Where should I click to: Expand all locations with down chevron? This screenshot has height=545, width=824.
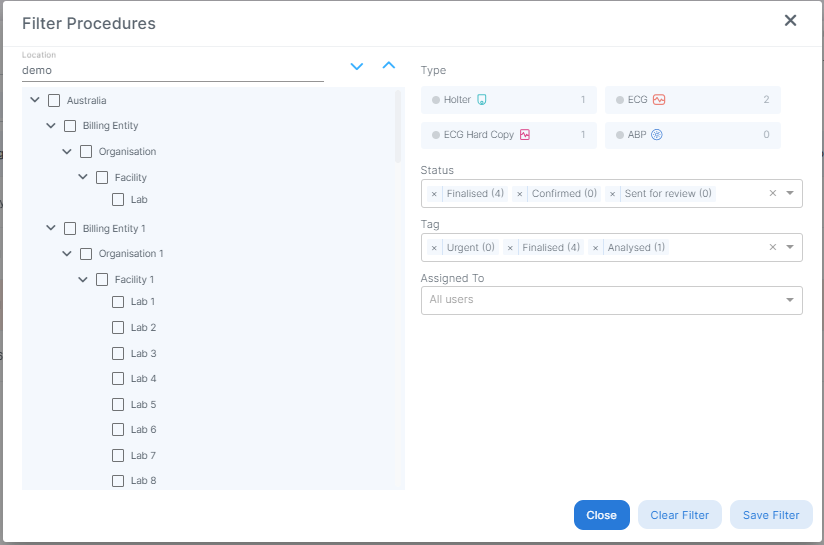coord(357,66)
